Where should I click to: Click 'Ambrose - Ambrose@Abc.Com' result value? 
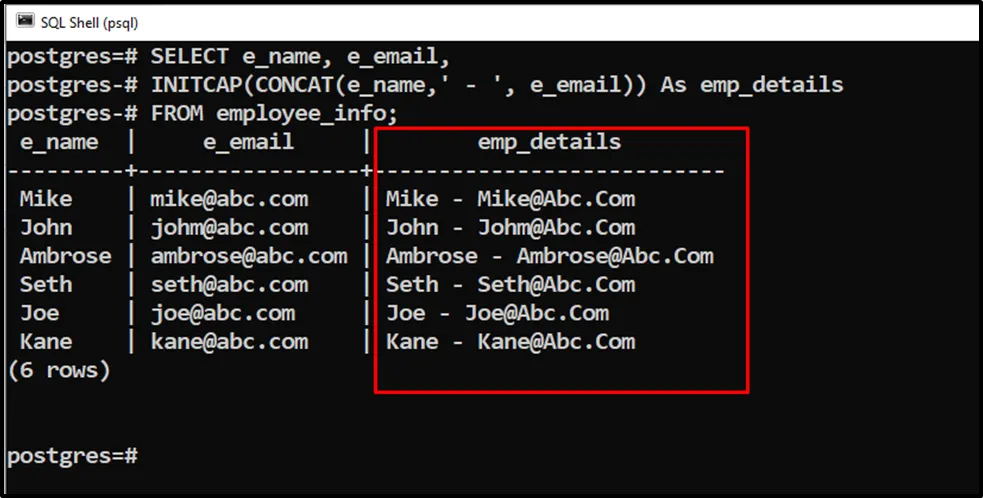click(549, 256)
